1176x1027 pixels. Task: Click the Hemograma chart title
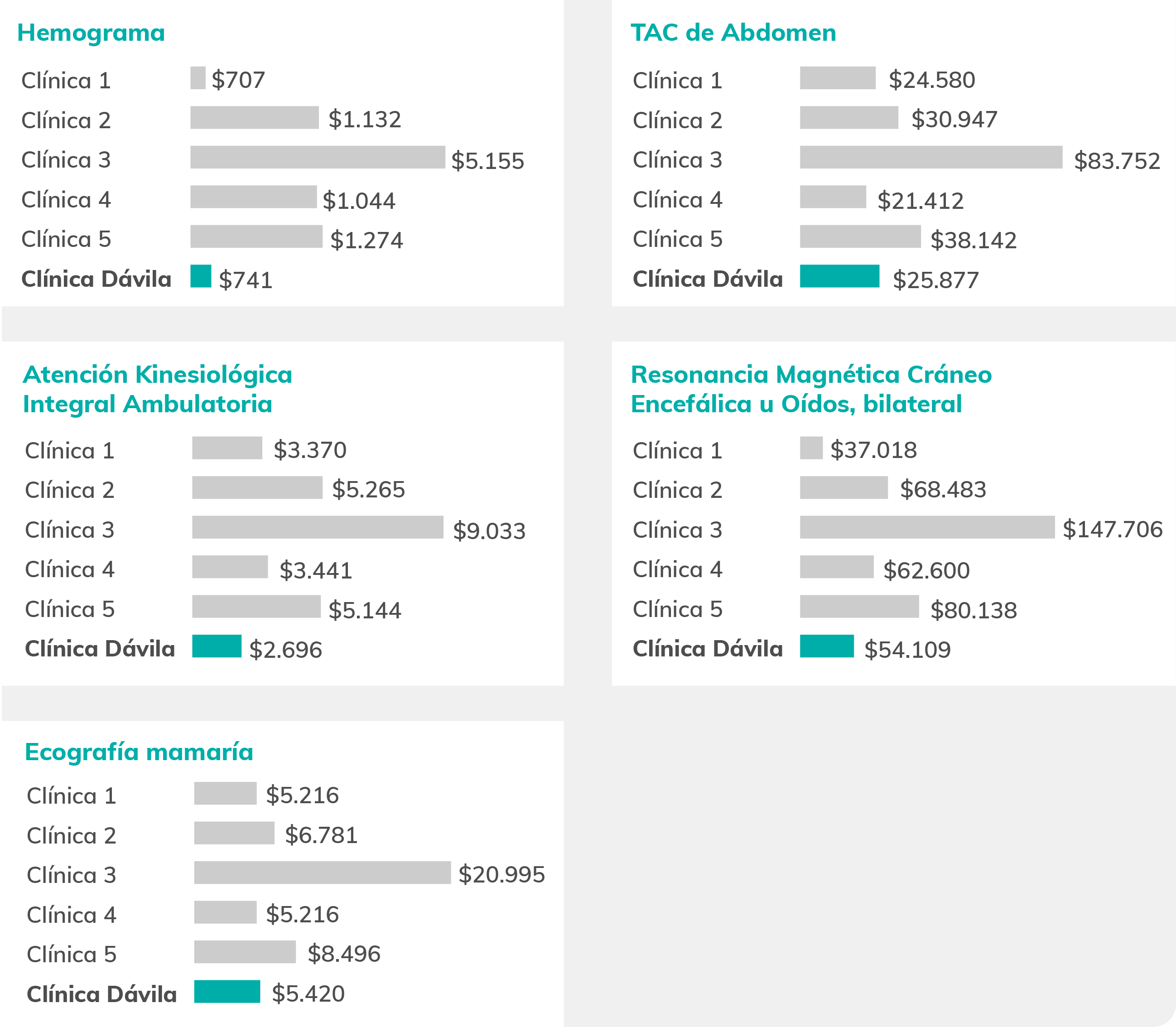[91, 33]
